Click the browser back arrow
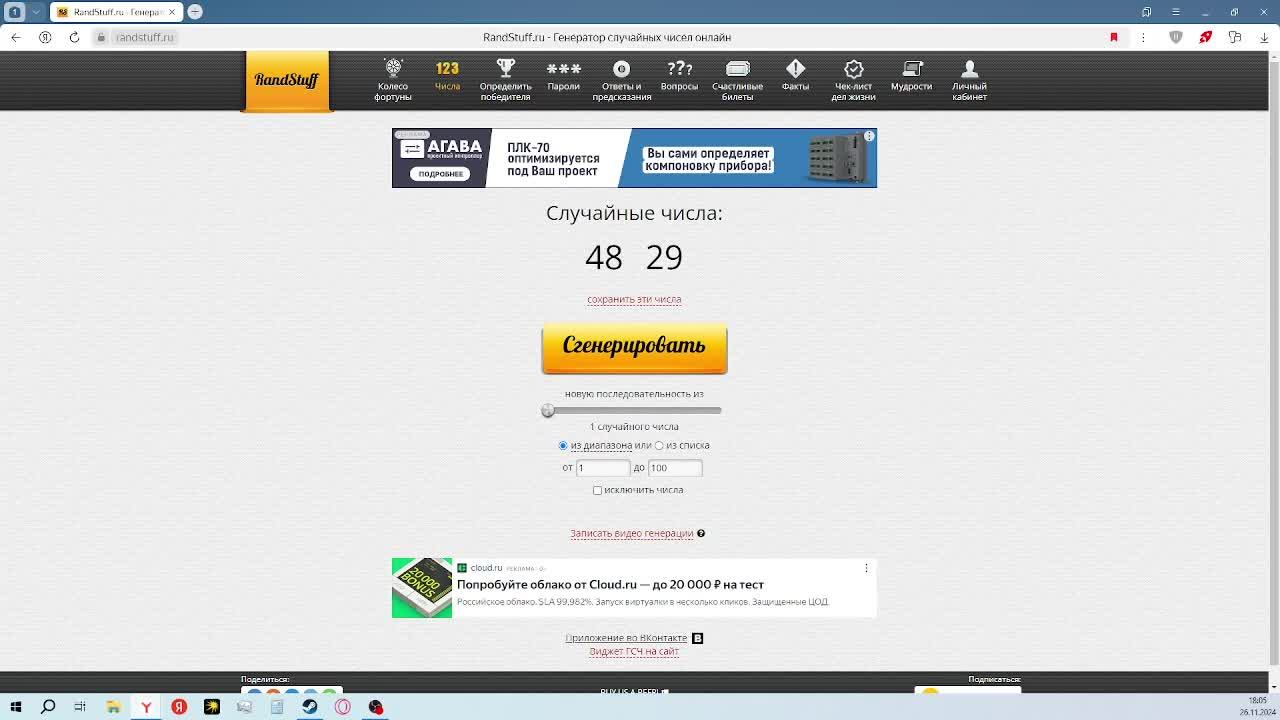 coord(16,37)
